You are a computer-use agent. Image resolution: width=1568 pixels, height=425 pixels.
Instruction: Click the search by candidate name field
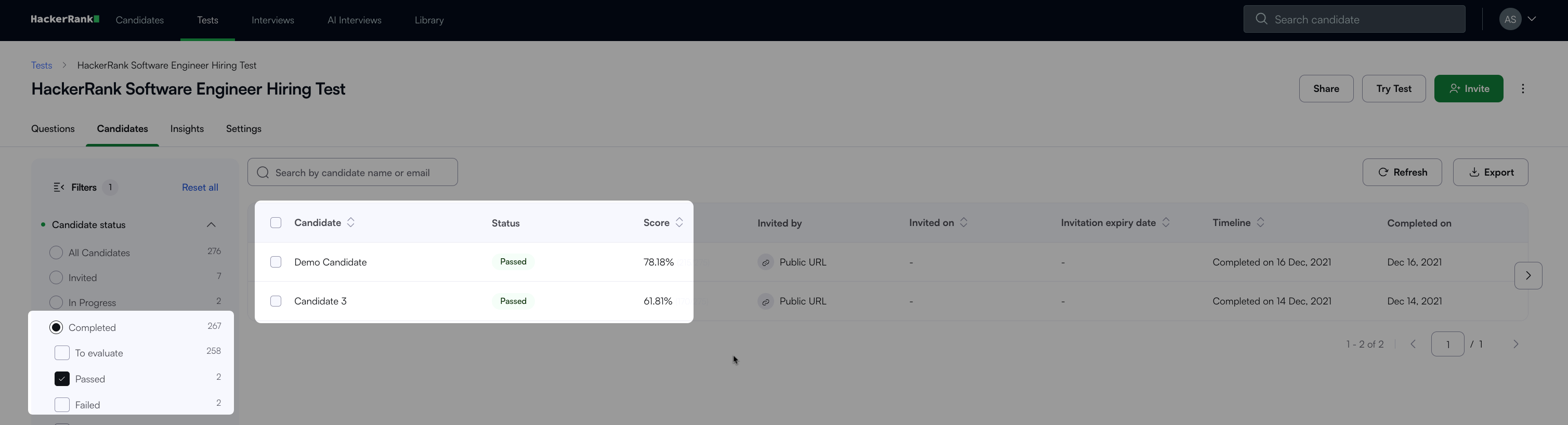click(353, 172)
